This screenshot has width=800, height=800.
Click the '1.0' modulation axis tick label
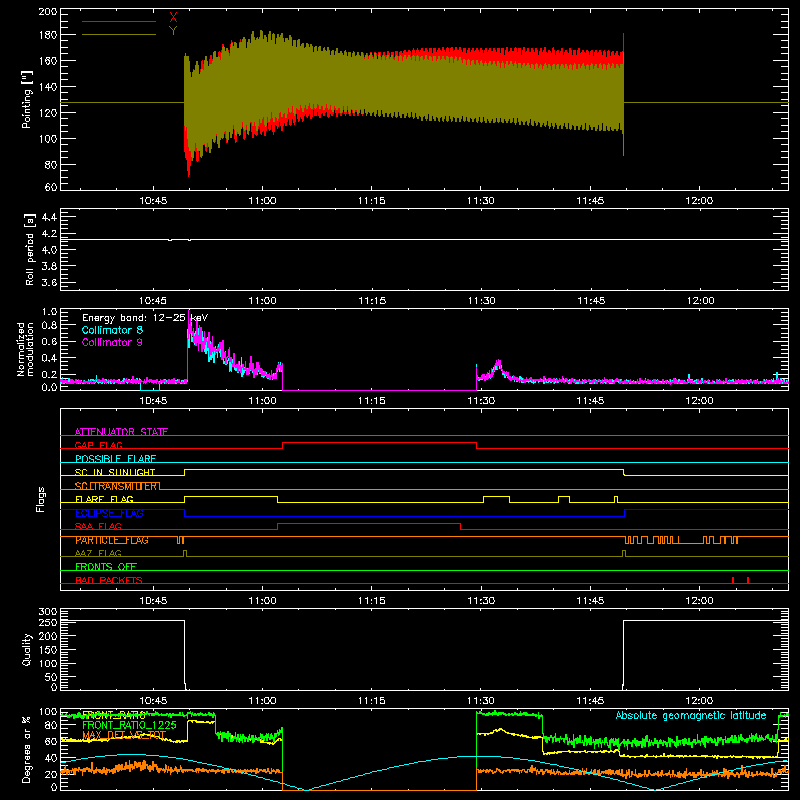[49, 312]
